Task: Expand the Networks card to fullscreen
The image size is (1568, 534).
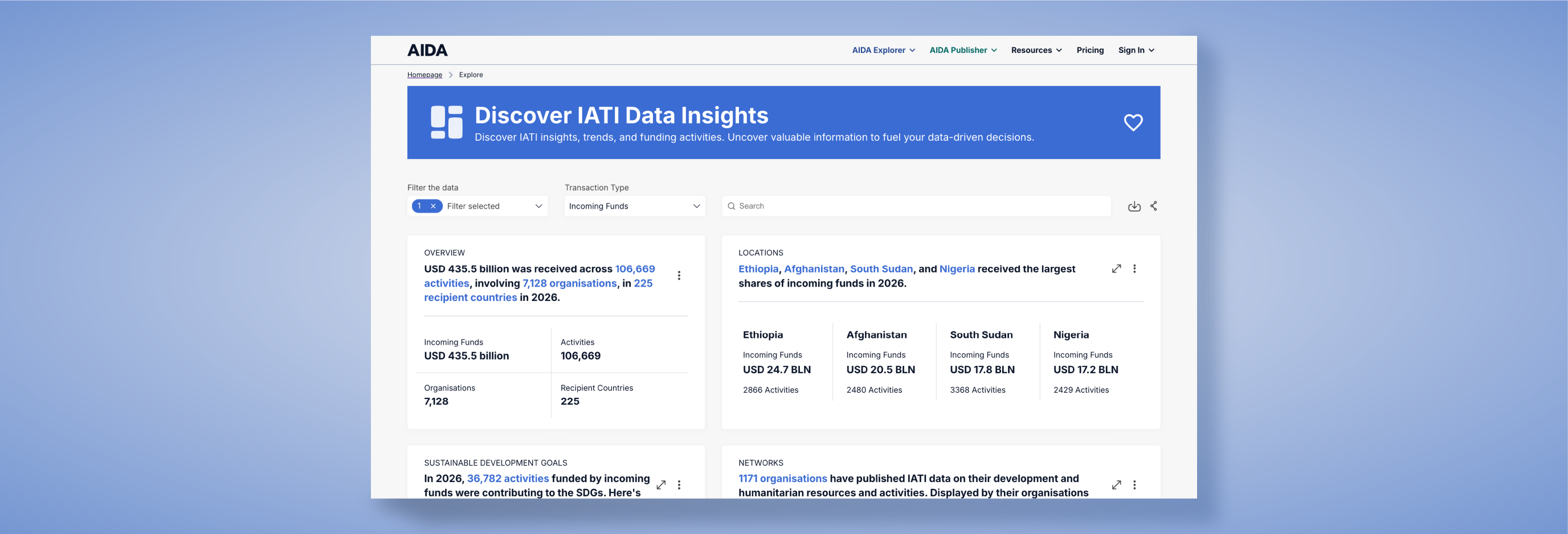Action: coord(1116,484)
